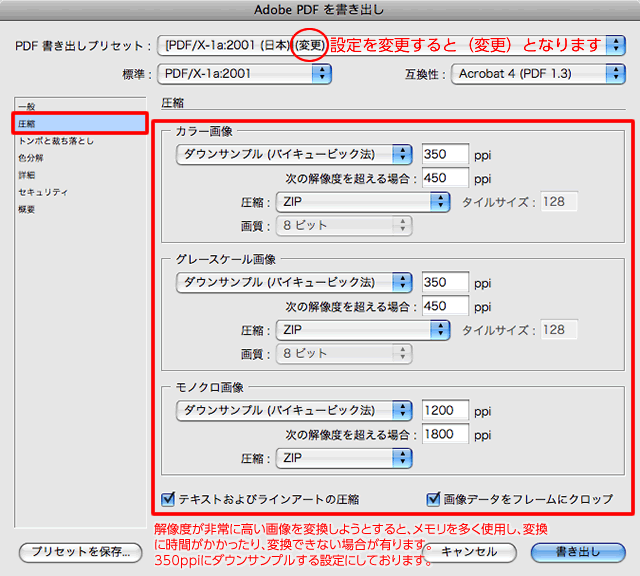
Task: Open カラー画像 画質 8 ビット dropdown
Action: pos(344,226)
